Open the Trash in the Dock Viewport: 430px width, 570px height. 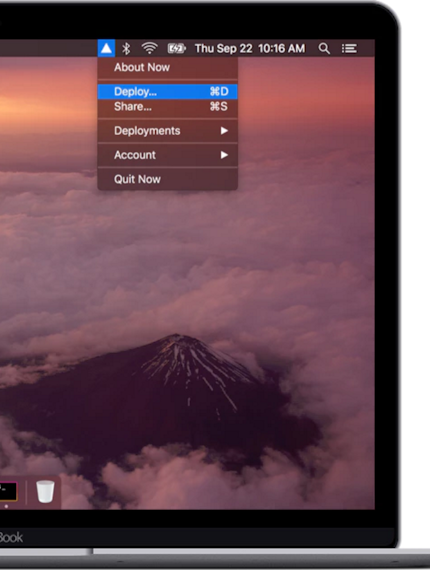click(x=45, y=491)
